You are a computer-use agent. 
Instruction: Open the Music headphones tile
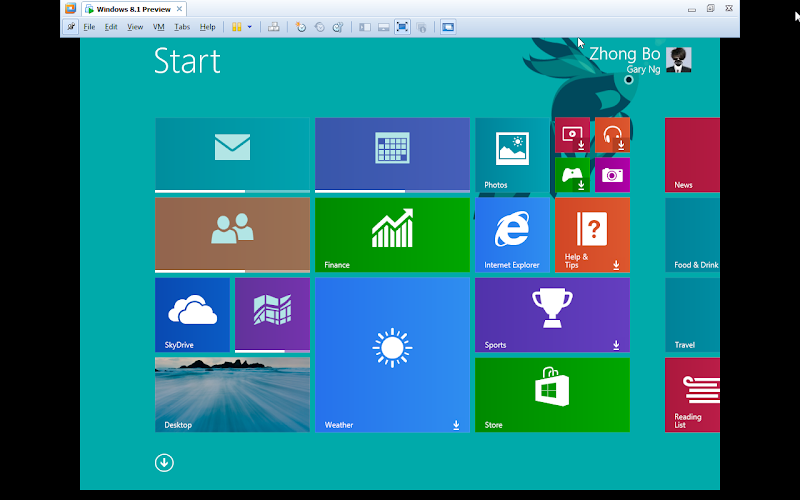pos(612,135)
